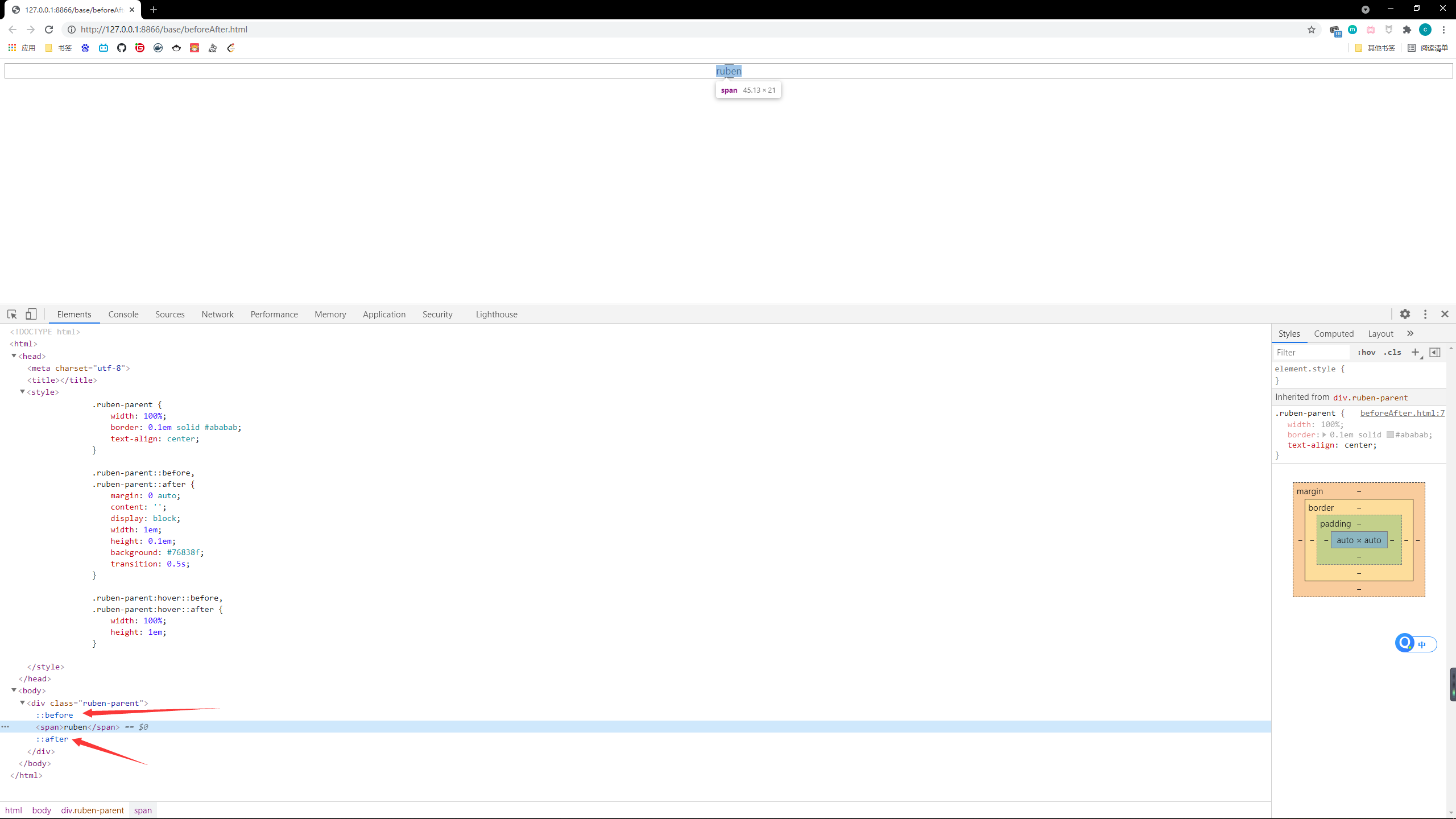Reload the page with the refresh icon

pos(49,30)
